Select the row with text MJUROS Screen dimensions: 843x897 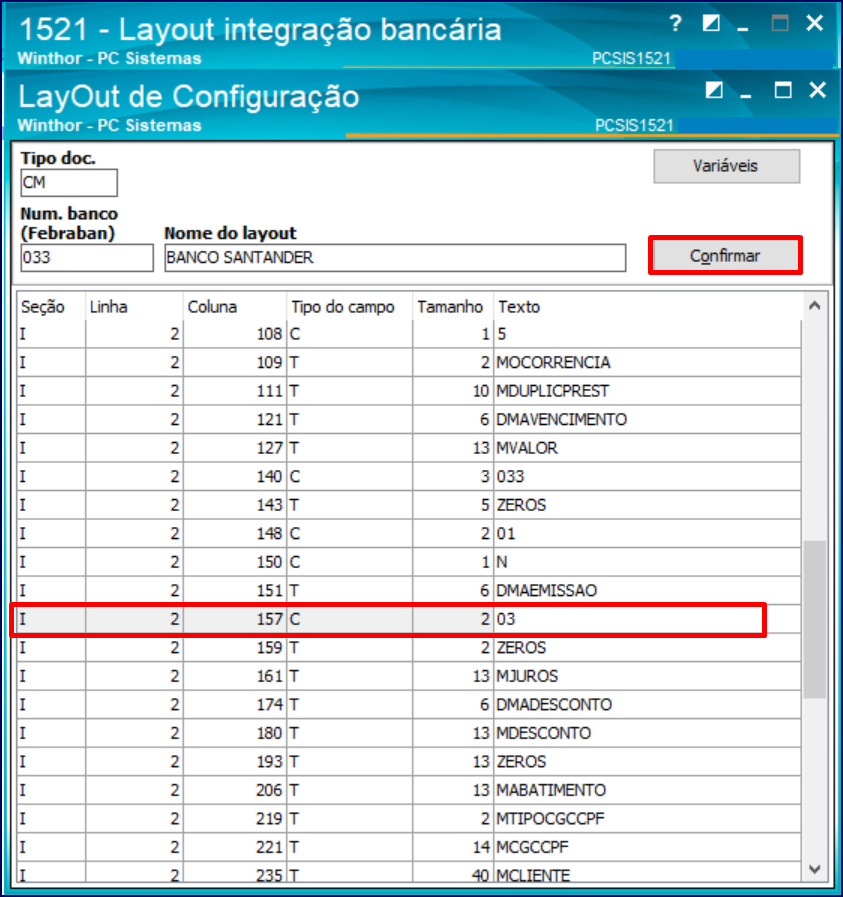[x=409, y=676]
